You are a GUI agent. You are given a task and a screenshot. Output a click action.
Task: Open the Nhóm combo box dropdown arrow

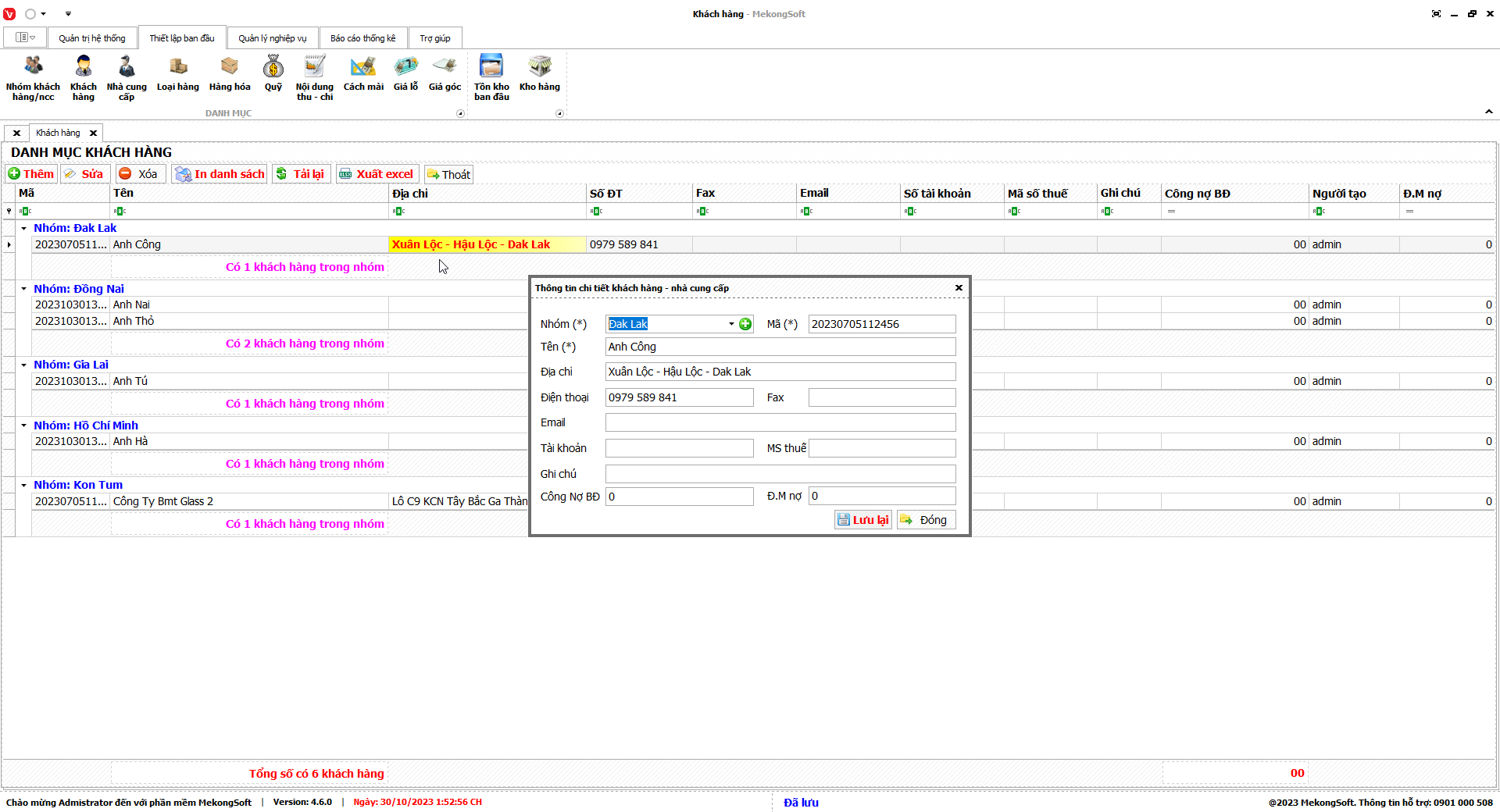coord(731,324)
